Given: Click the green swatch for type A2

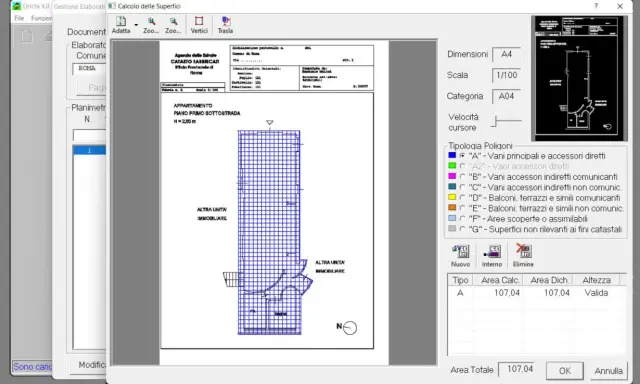Looking at the screenshot, I should 452,166.
